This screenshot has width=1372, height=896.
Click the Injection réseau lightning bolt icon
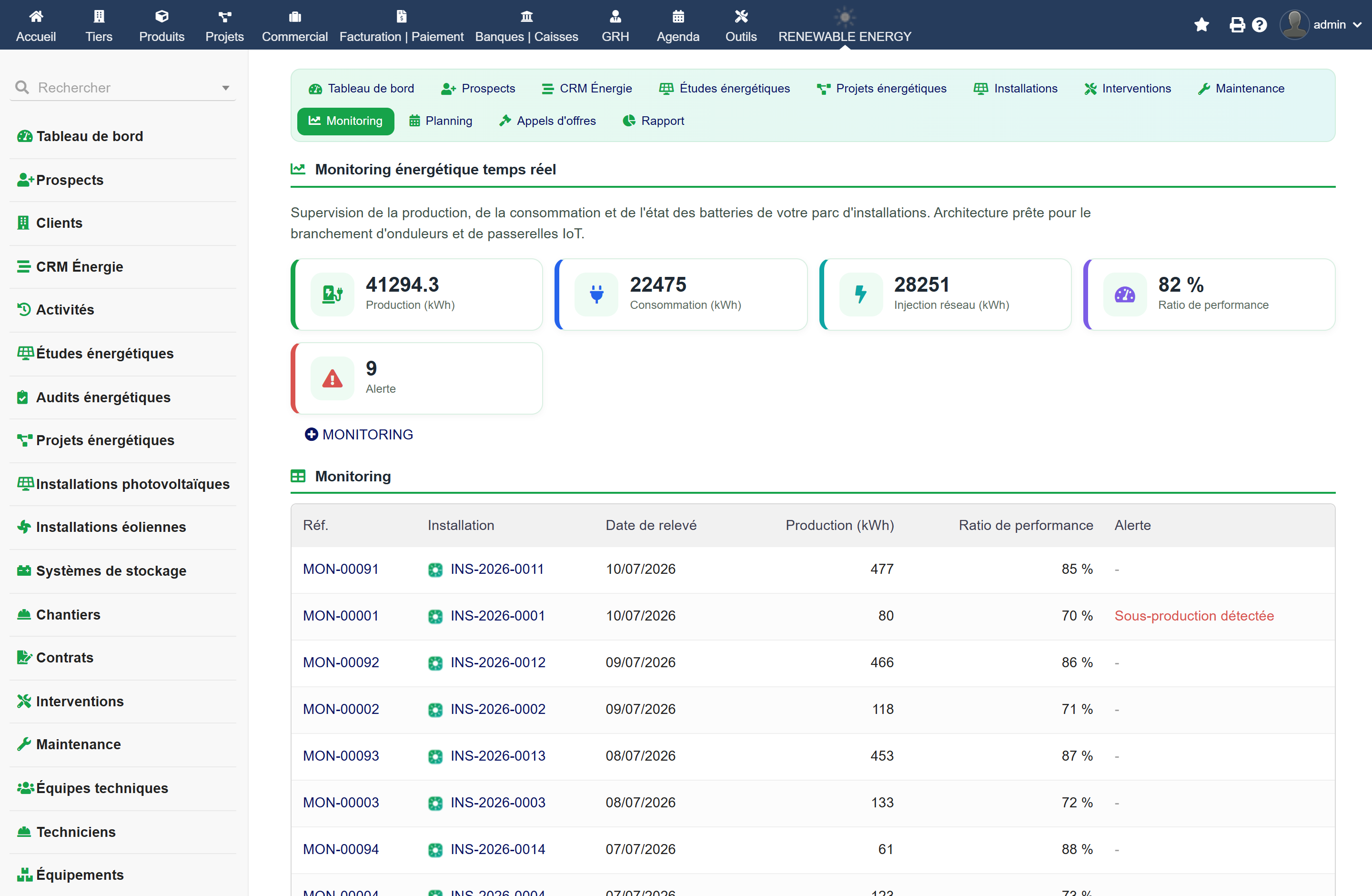pos(860,294)
